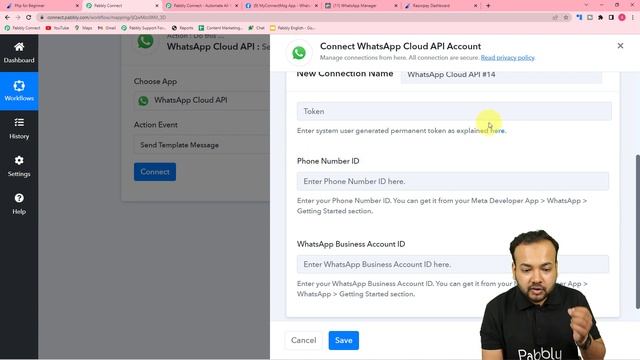Open the browser side panel icon
640x360 pixels.
pyautogui.click(x=611, y=18)
